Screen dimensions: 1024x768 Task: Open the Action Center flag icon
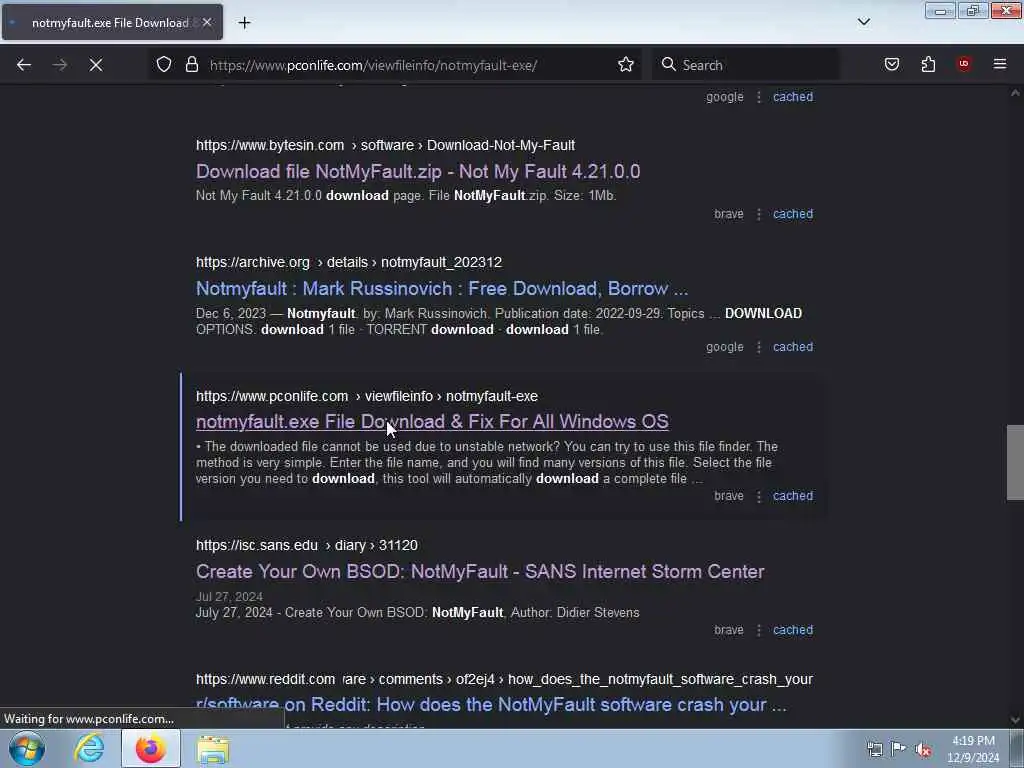pos(899,748)
